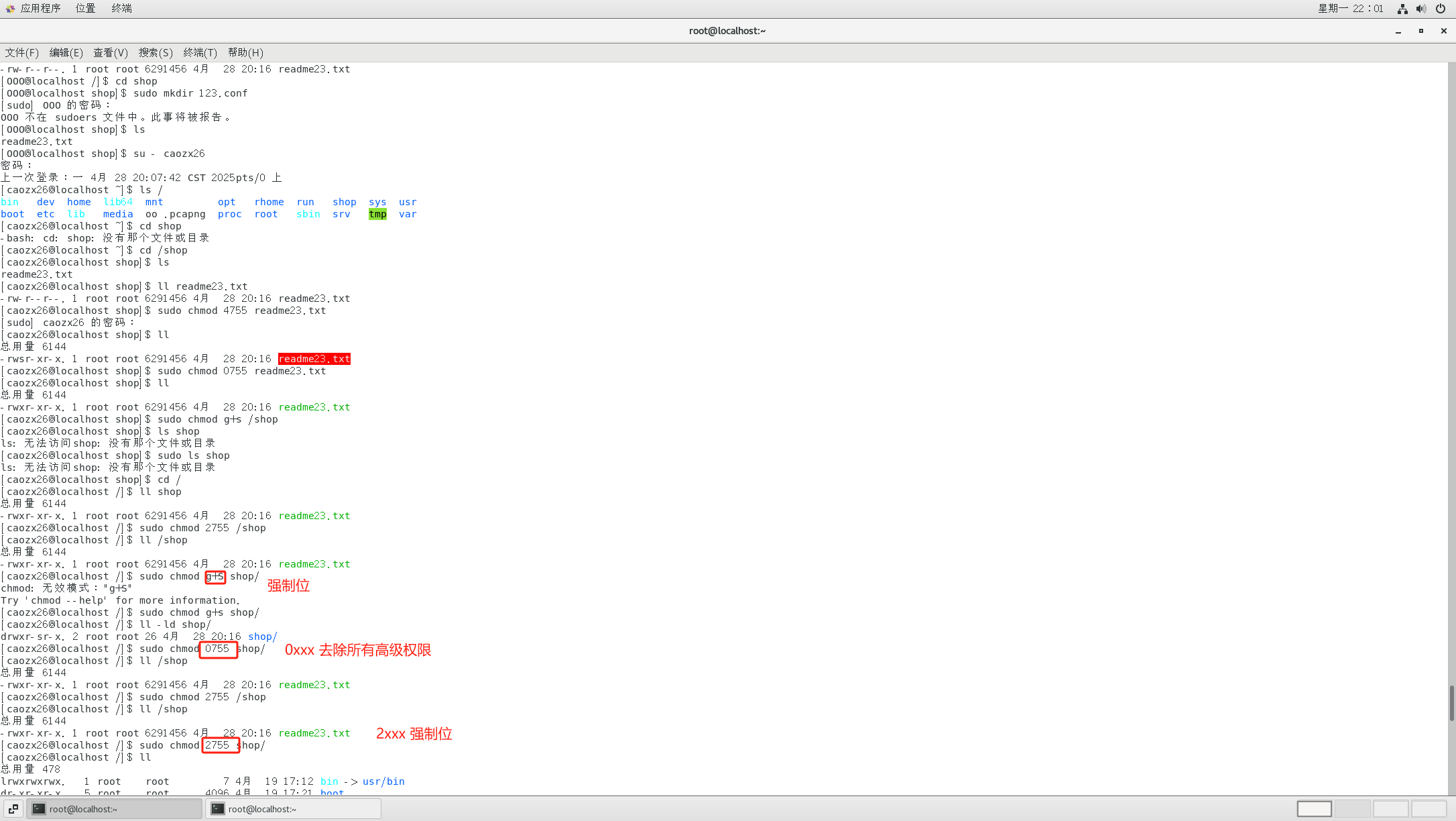
Task: Open the 终端 menu in top panel
Action: 121,8
